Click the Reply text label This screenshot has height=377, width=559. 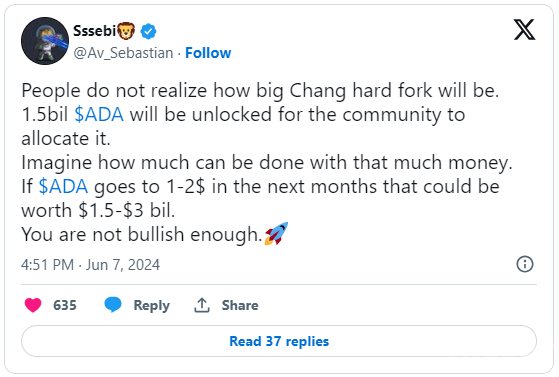point(152,306)
